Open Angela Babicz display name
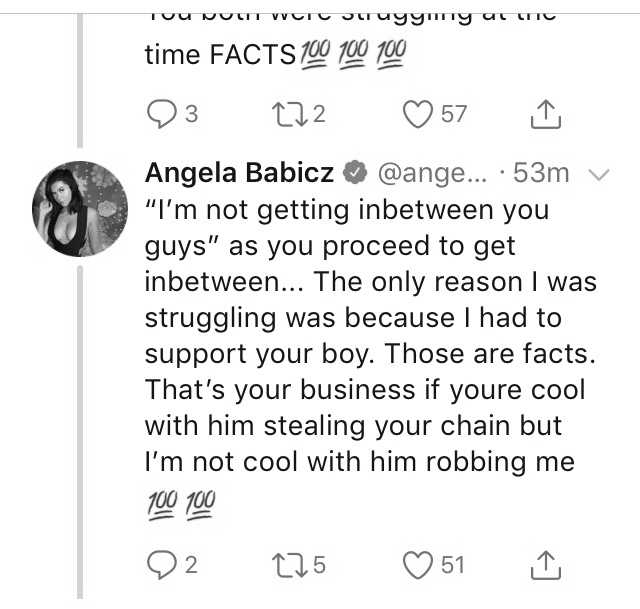This screenshot has height=609, width=640. click(239, 173)
